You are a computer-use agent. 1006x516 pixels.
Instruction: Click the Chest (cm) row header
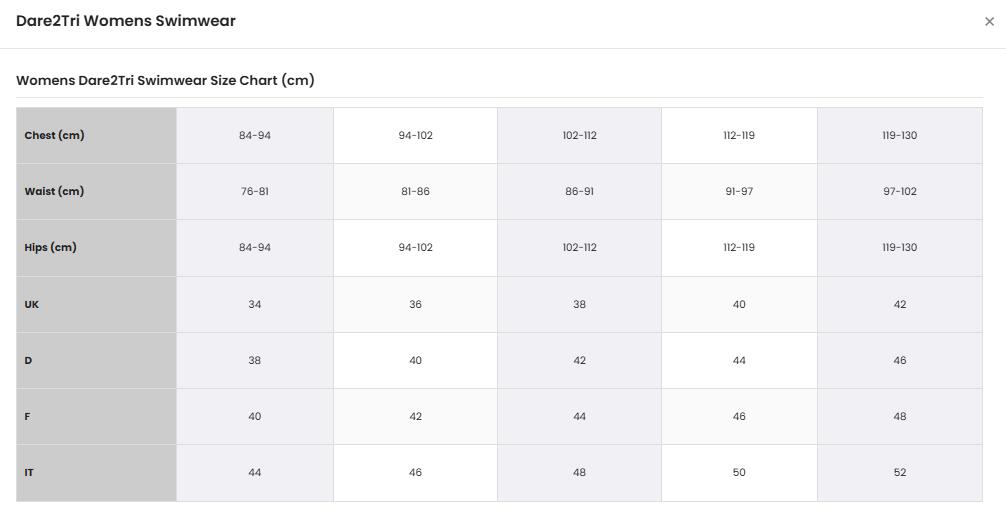96,135
